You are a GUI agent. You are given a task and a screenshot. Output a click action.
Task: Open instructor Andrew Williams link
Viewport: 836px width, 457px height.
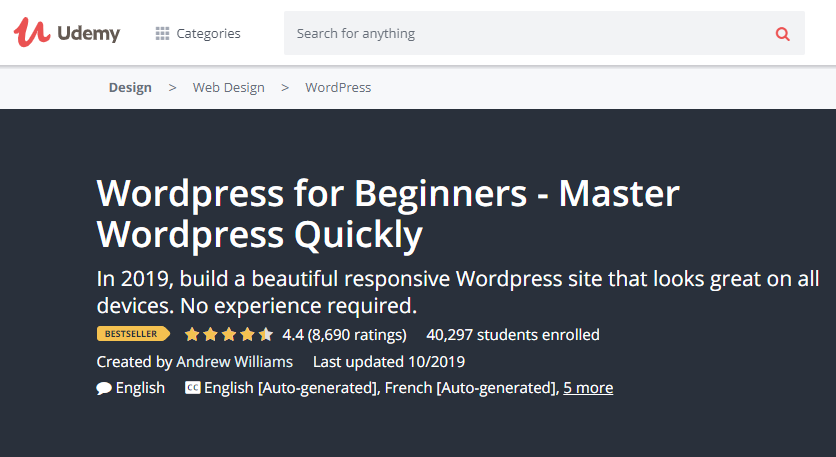click(x=235, y=362)
